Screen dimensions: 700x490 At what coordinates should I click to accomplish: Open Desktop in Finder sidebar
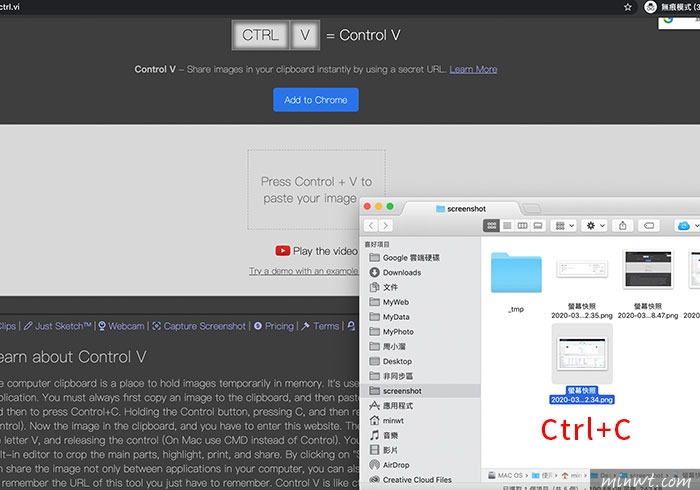pos(391,361)
